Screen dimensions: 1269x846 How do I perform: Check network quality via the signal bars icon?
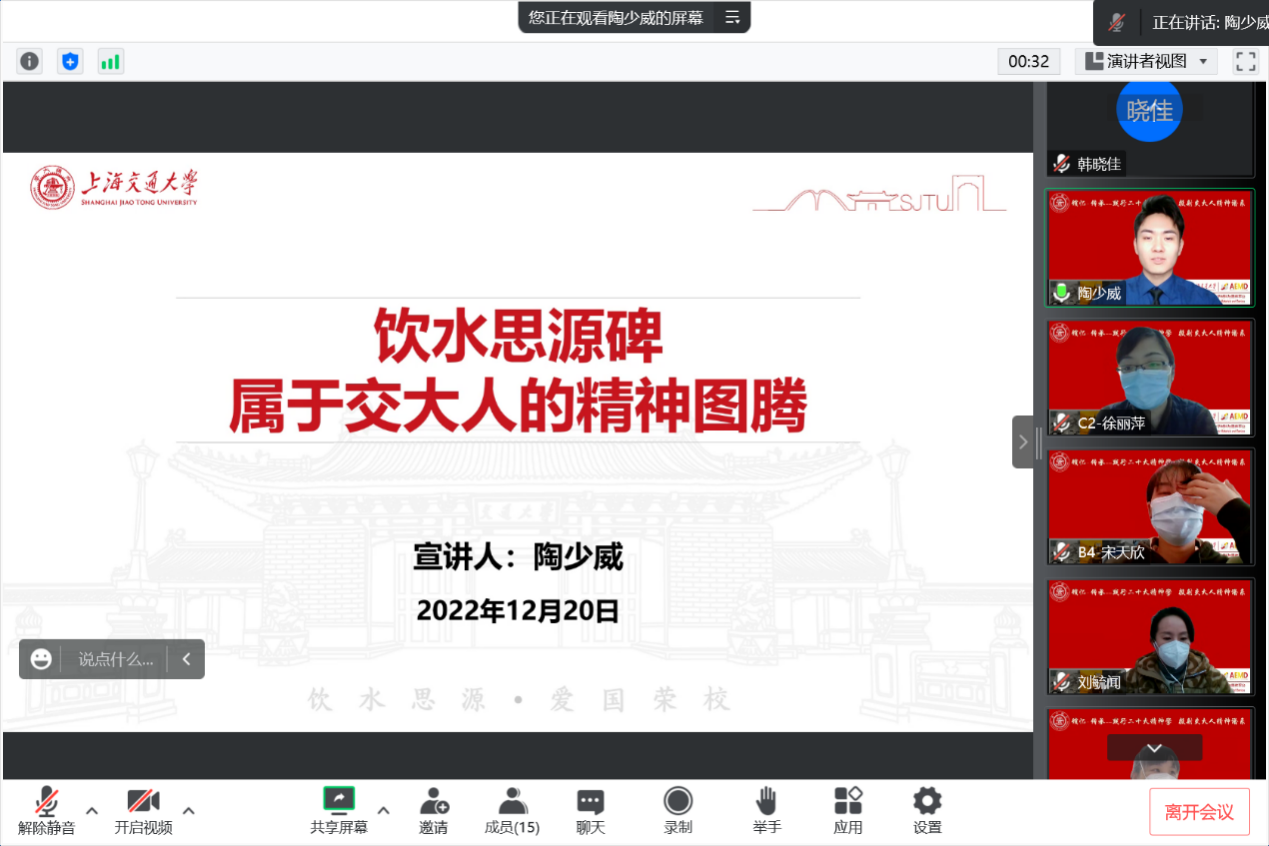(x=110, y=61)
